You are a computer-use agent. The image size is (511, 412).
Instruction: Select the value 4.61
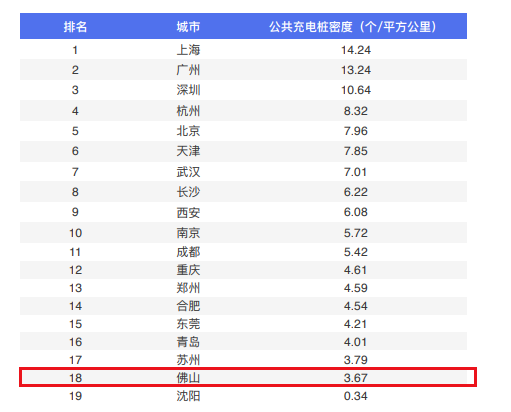pyautogui.click(x=355, y=270)
